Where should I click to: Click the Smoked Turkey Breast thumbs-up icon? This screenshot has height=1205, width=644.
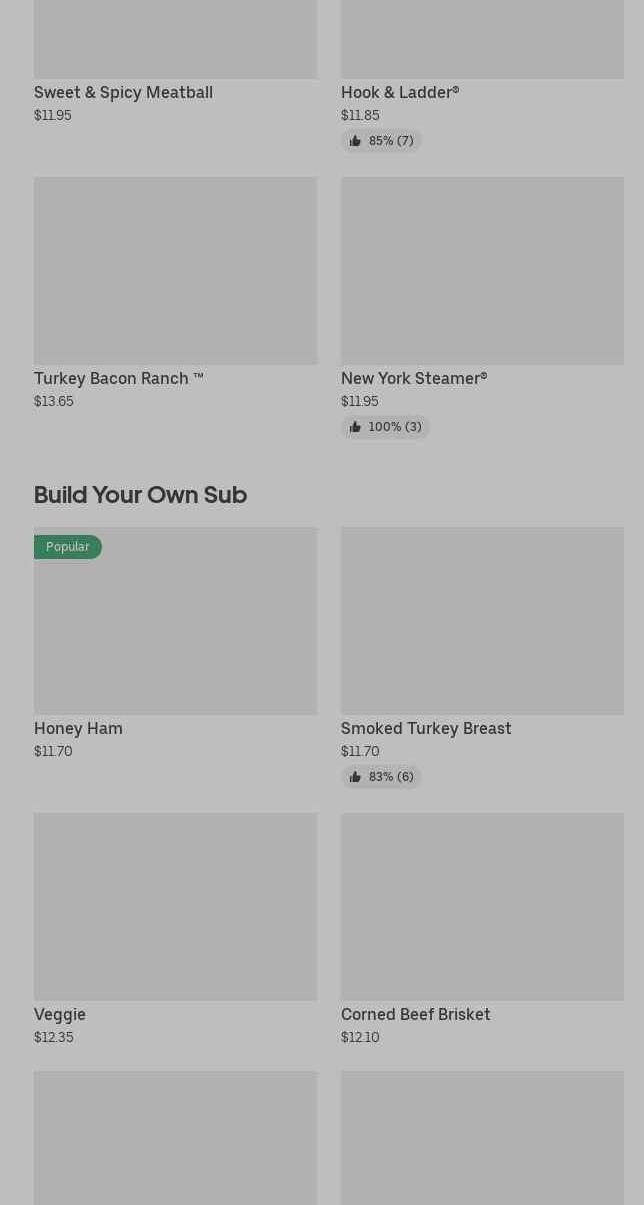(355, 777)
